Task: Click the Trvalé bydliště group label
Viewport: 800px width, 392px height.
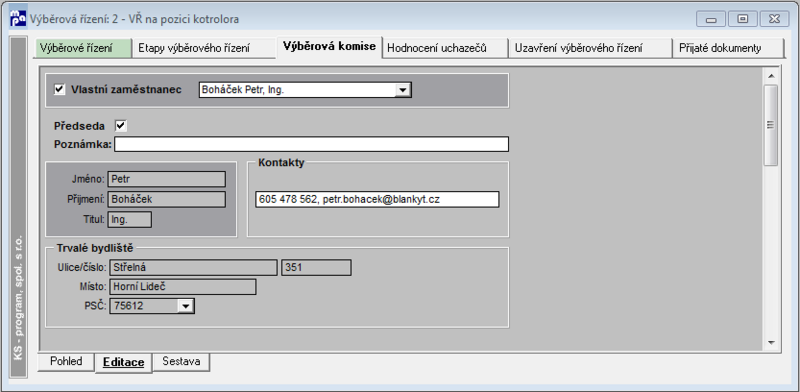Action: pos(95,248)
